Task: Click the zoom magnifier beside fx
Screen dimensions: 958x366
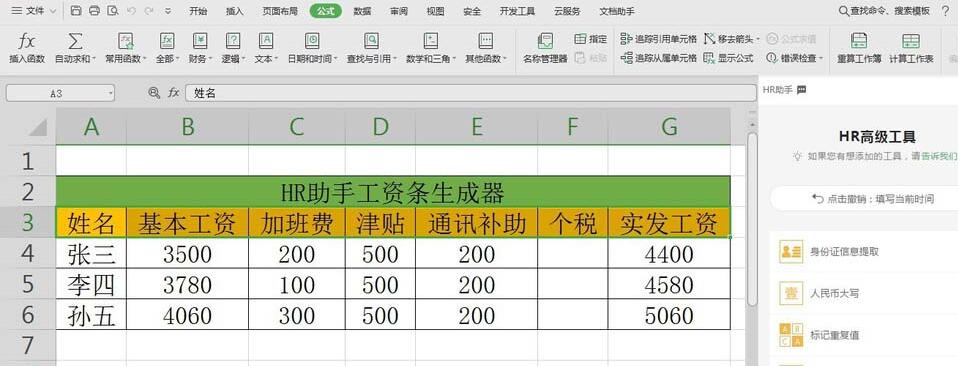Action: pos(154,93)
